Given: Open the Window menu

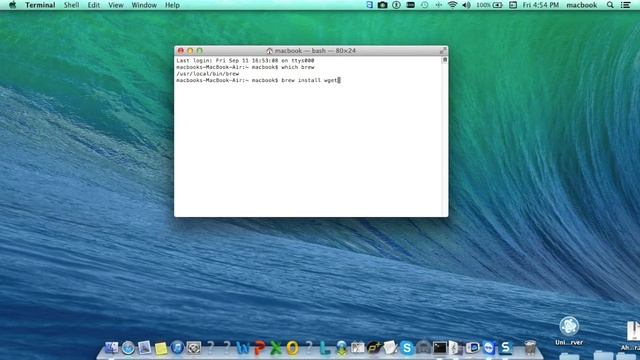Looking at the screenshot, I should [144, 5].
